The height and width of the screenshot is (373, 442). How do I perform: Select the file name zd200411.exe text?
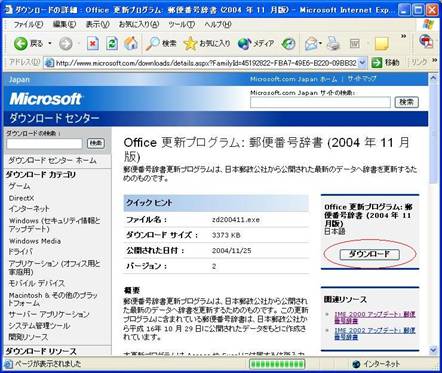(x=236, y=220)
